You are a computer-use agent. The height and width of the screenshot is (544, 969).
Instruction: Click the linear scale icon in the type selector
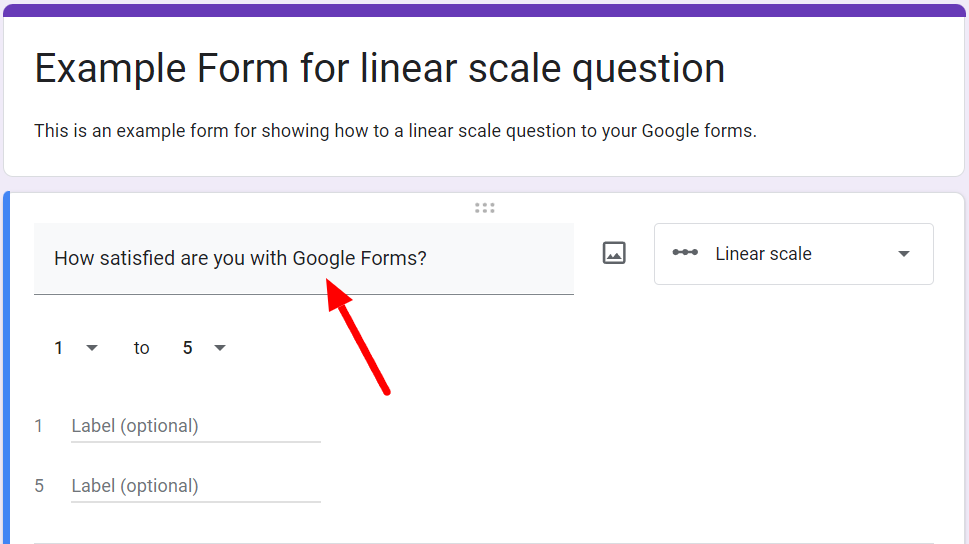click(x=685, y=253)
